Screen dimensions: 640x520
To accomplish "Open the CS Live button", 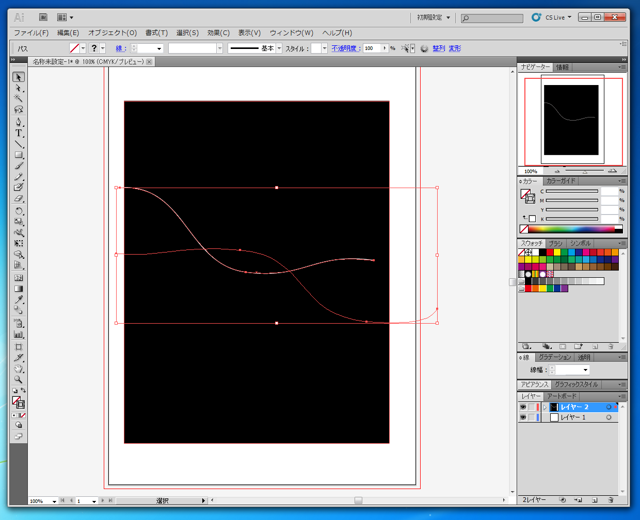I will pyautogui.click(x=553, y=17).
